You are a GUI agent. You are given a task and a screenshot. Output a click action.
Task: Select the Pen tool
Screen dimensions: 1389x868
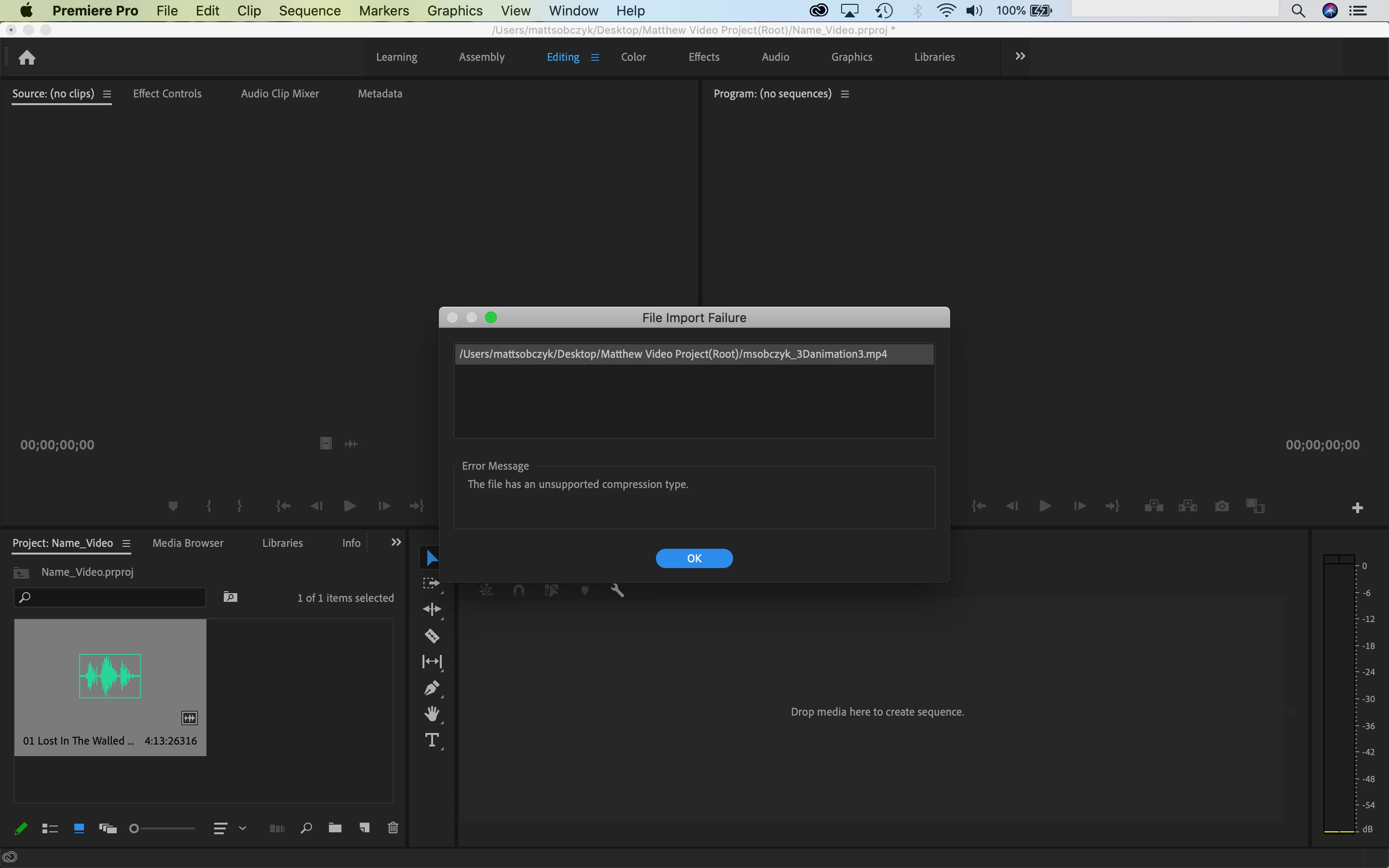click(432, 688)
